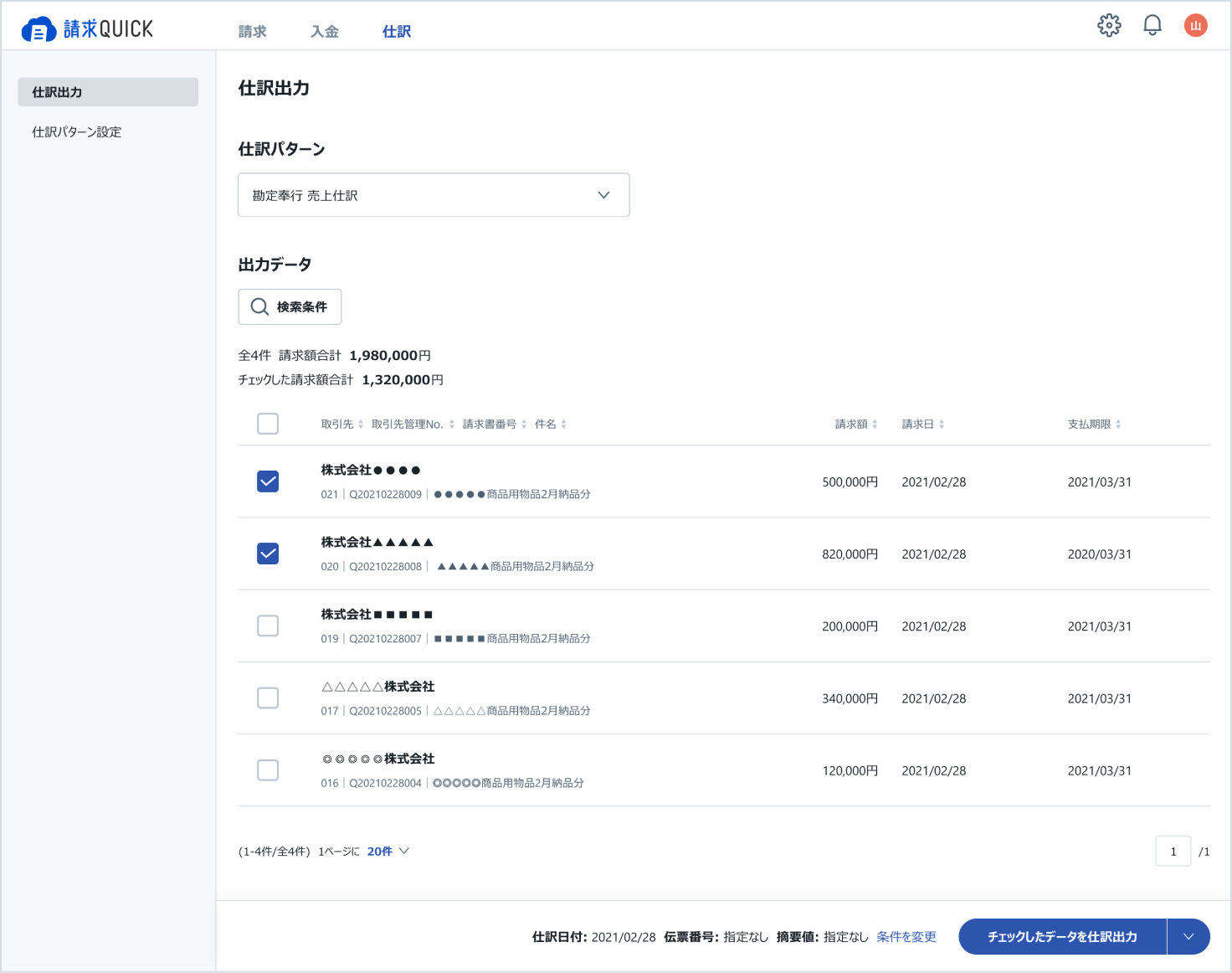Image resolution: width=1232 pixels, height=973 pixels.
Task: Sort by 取引先 column arrows
Action: pyautogui.click(x=361, y=425)
